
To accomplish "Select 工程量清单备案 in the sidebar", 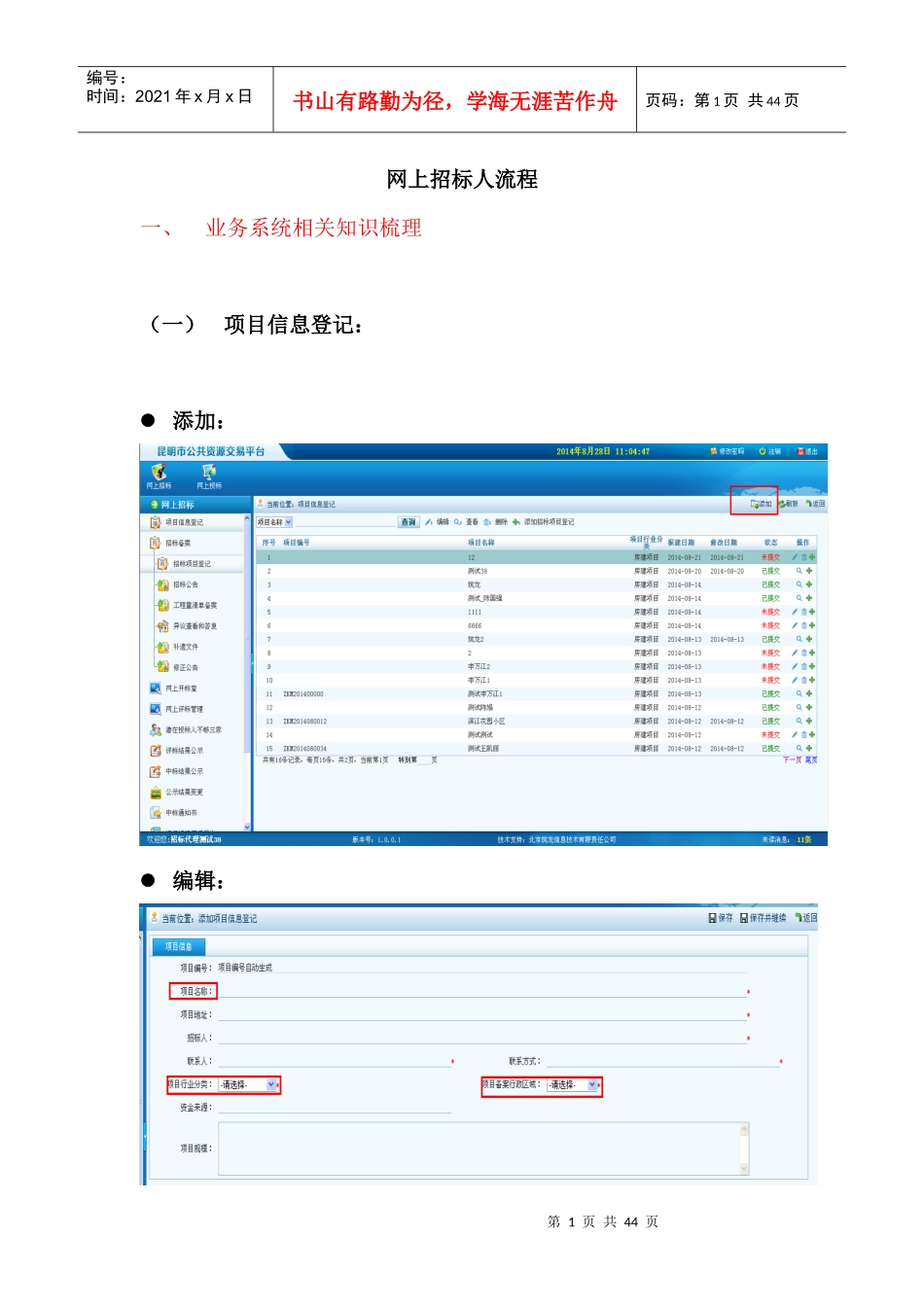I will click(x=187, y=605).
